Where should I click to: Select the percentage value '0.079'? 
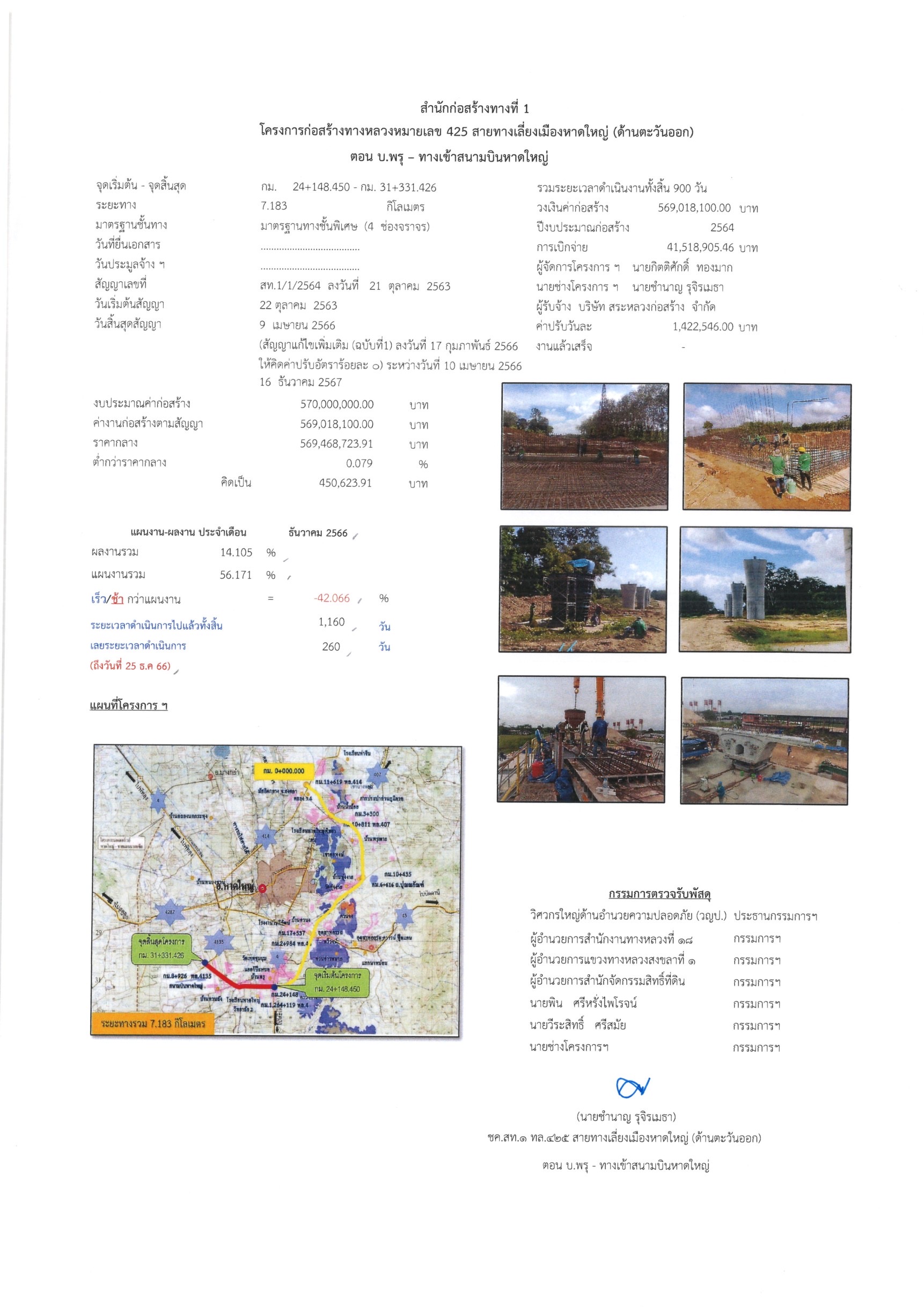point(359,463)
